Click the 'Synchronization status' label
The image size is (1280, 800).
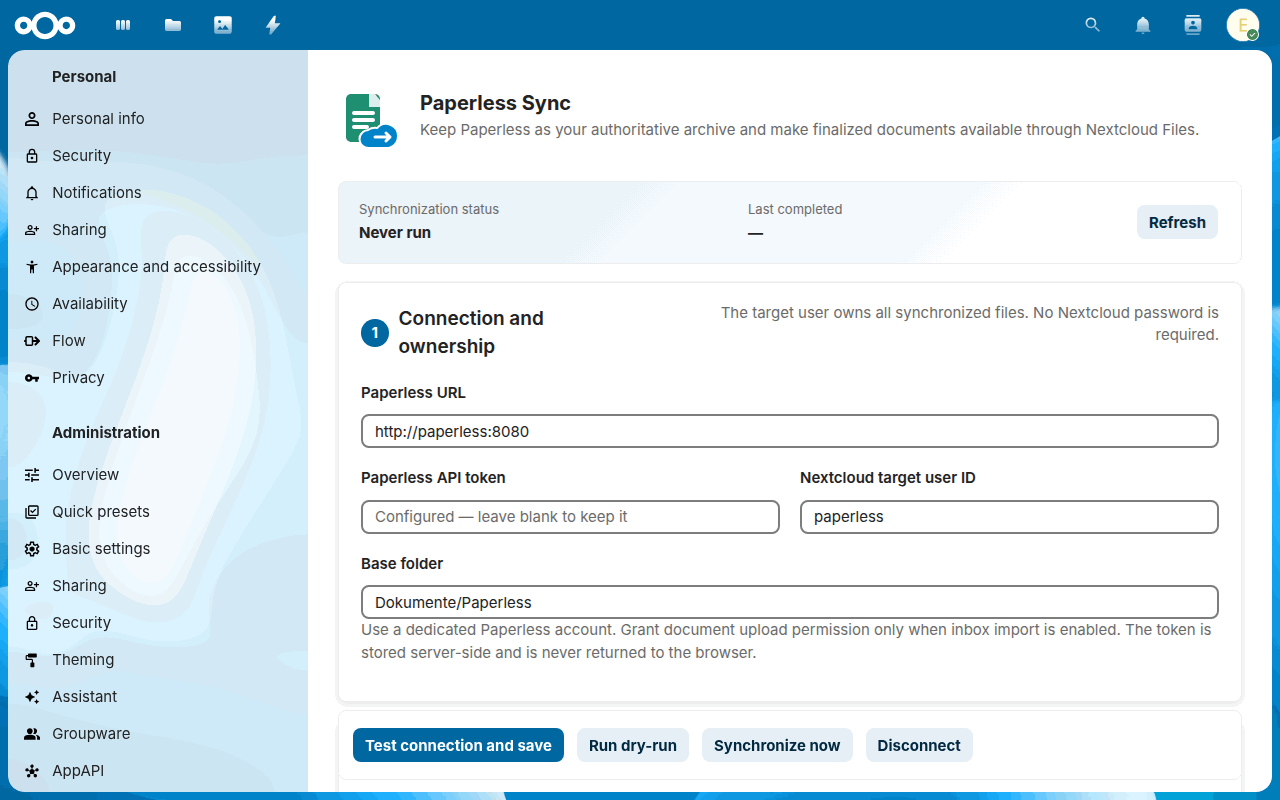(x=429, y=209)
